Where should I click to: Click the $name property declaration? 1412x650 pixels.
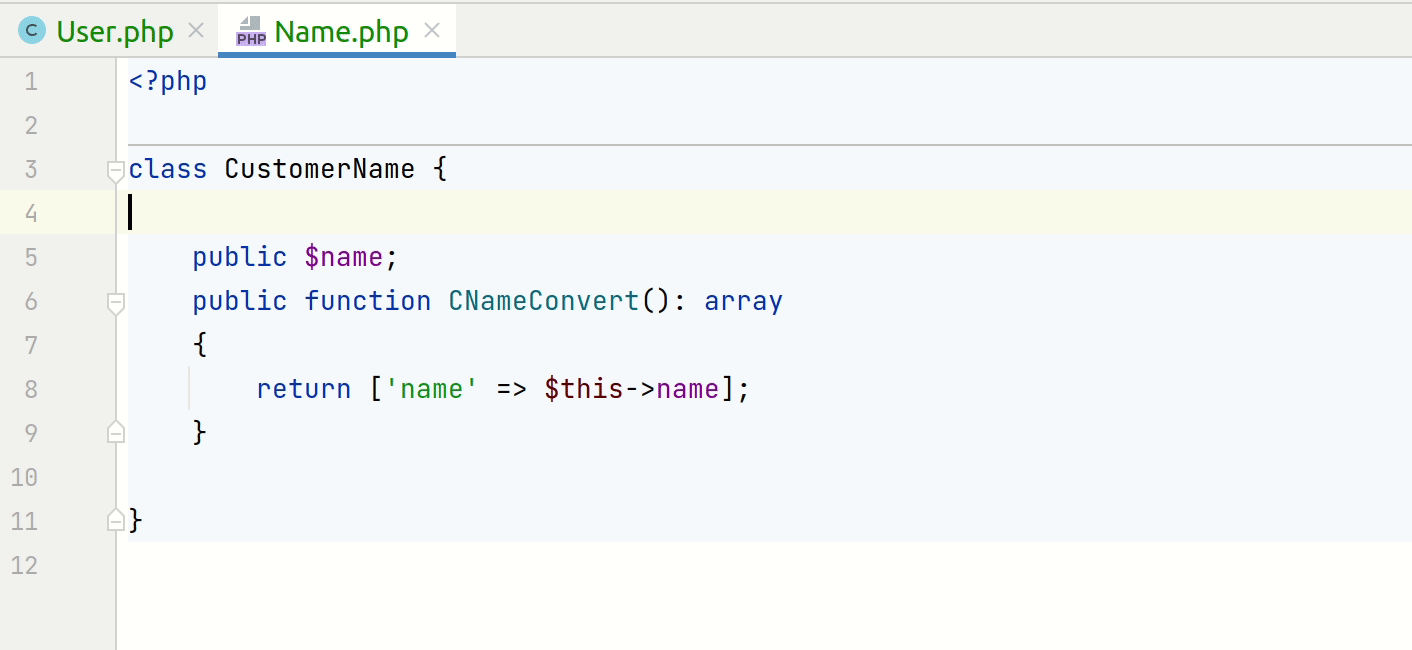click(344, 257)
